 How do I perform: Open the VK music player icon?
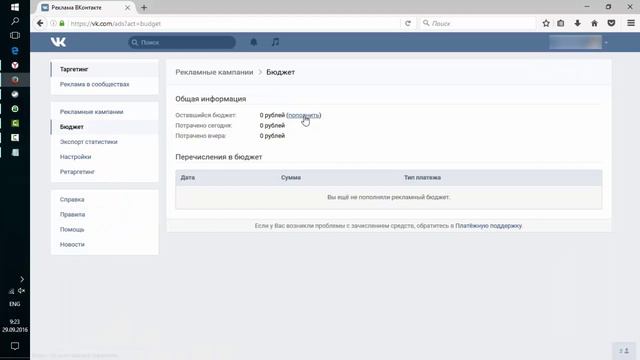coord(276,42)
